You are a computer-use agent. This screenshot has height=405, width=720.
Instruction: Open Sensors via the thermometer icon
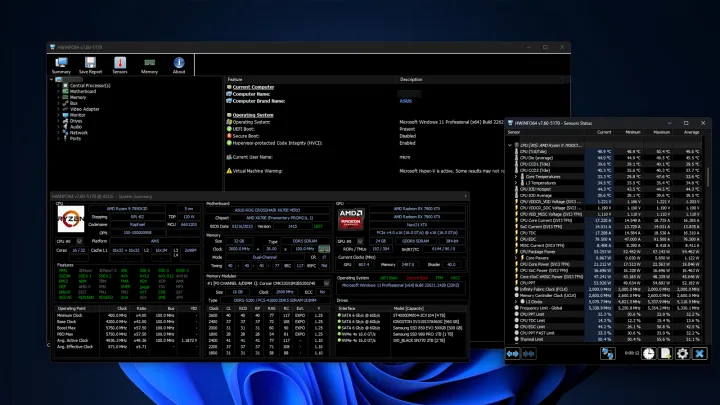point(120,66)
